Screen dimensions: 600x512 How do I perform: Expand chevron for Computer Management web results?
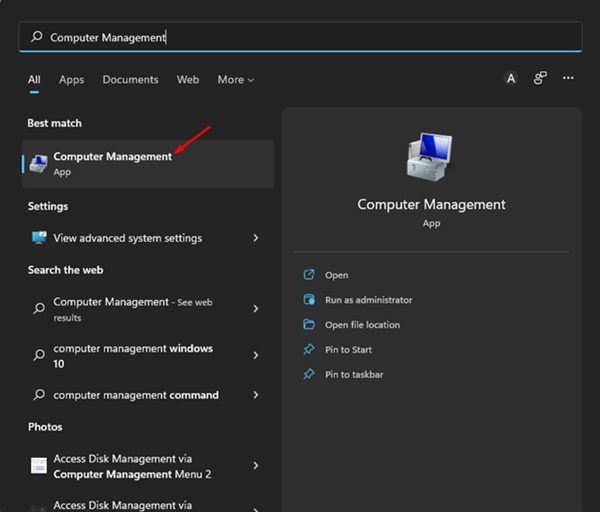click(256, 308)
